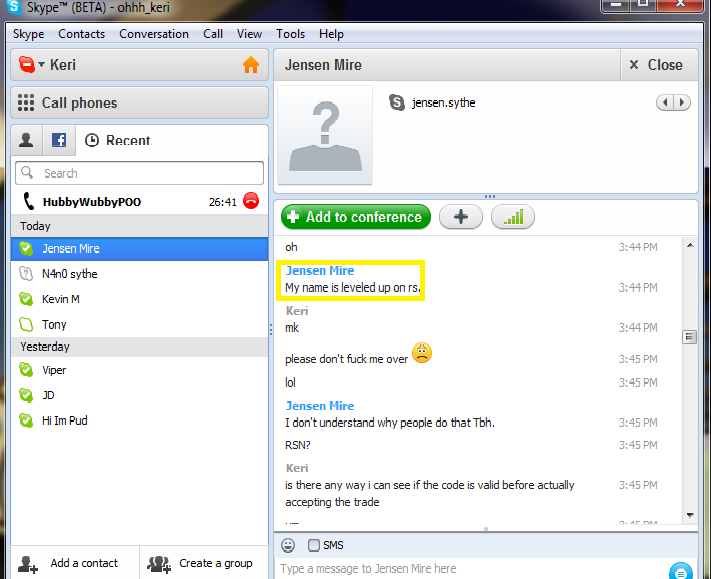Open the Call menu
Viewport: 711px width, 579px height.
tap(213, 34)
